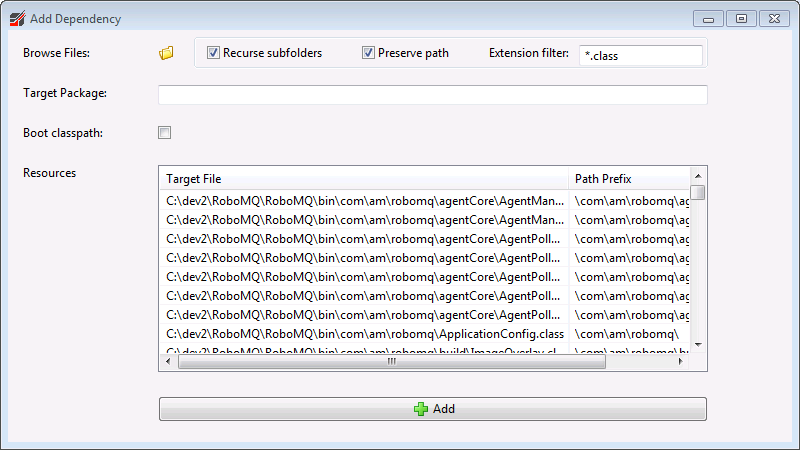This screenshot has height=450, width=800.
Task: Click the horizontal scrollbar thumb in Resources
Action: 392,362
